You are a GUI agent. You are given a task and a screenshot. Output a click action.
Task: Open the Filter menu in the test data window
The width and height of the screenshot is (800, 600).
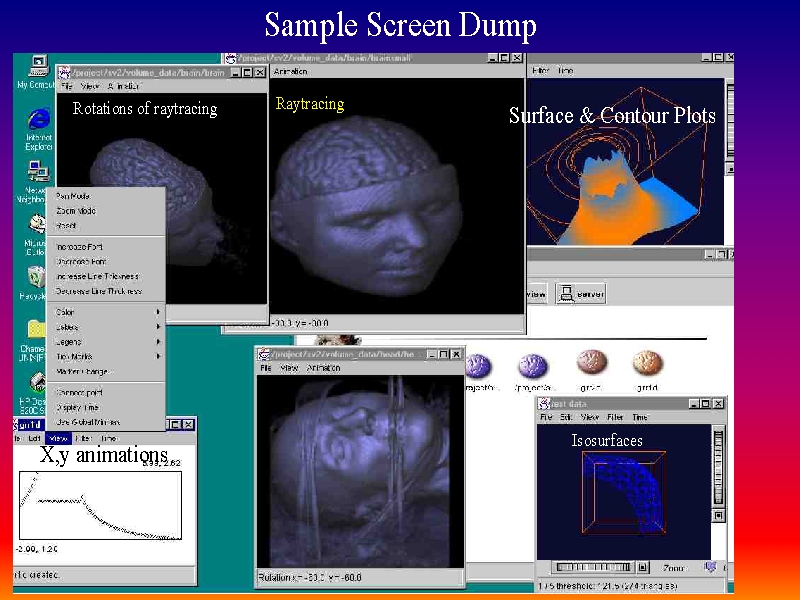coord(615,417)
